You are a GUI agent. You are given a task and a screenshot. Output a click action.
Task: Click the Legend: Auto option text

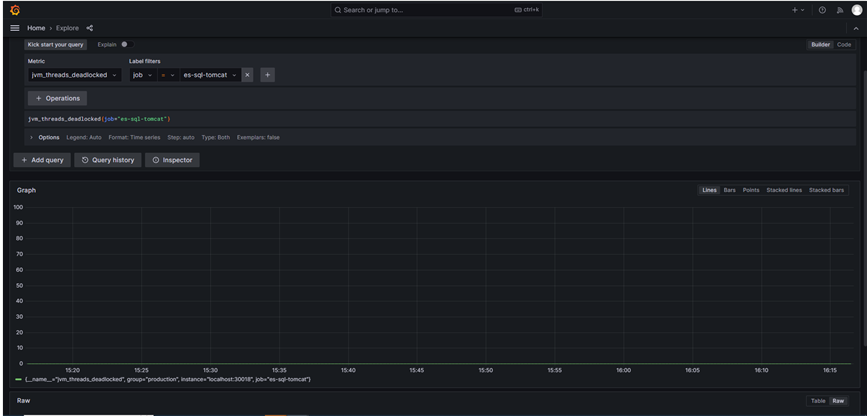click(84, 137)
